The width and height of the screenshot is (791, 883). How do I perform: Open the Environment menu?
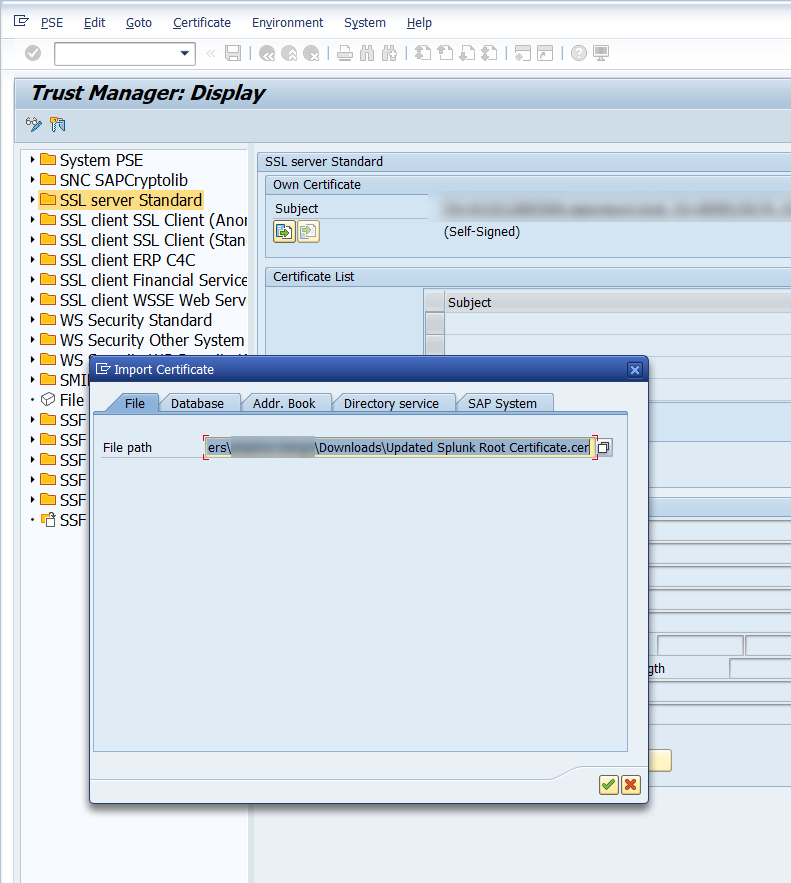pyautogui.click(x=287, y=22)
